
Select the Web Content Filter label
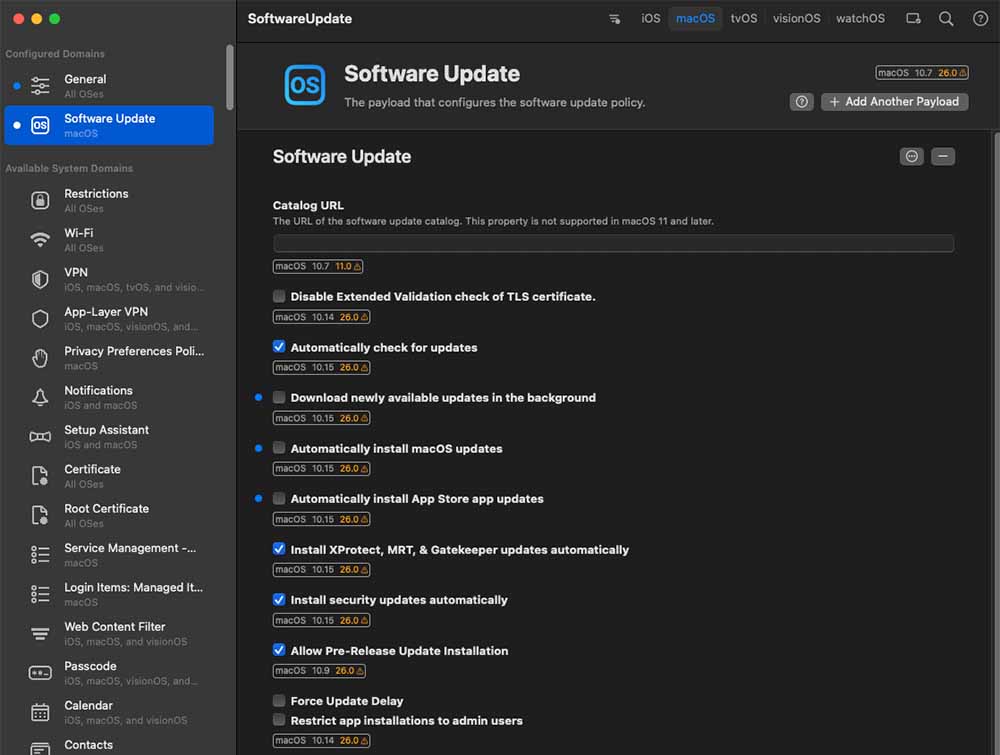(x=115, y=627)
